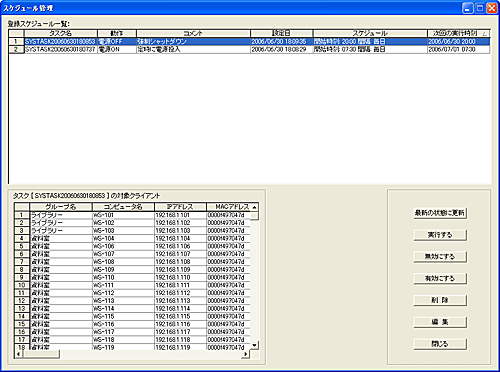Select client list row header 14
This screenshot has width=500, height=372.
[x=22, y=316]
